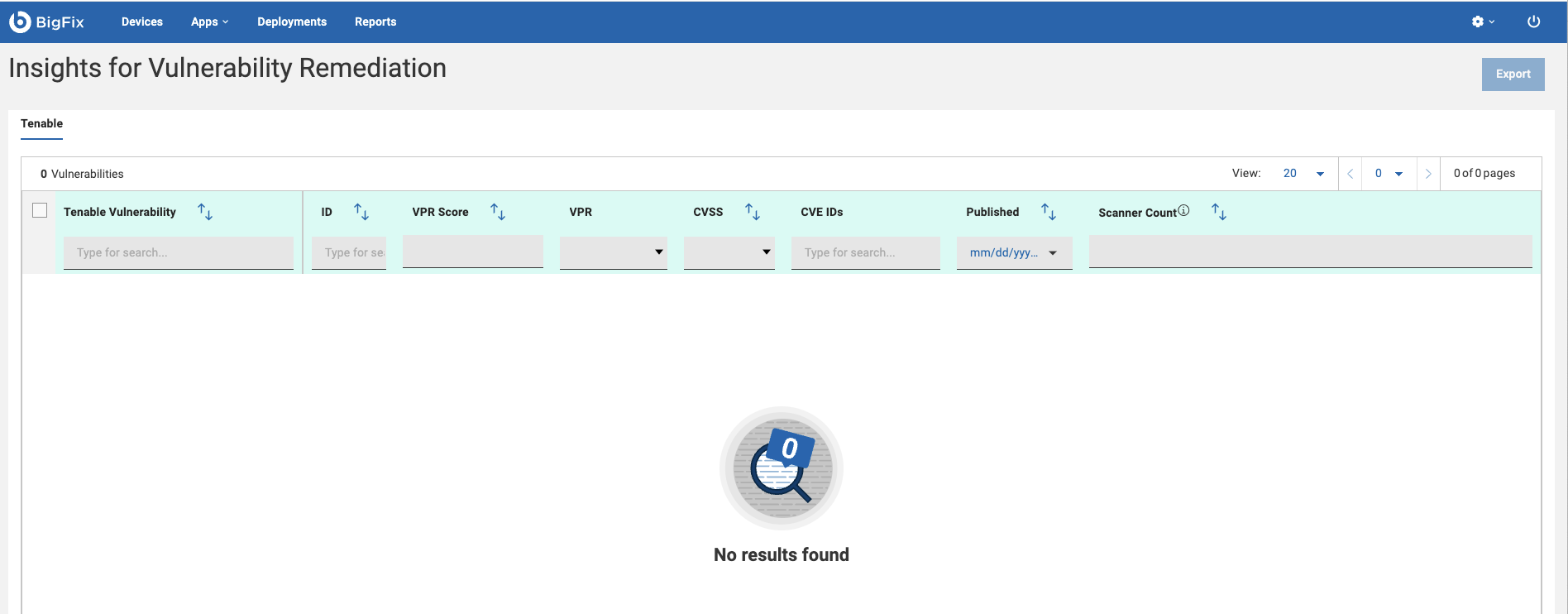Click the No results found message

pos(782,554)
